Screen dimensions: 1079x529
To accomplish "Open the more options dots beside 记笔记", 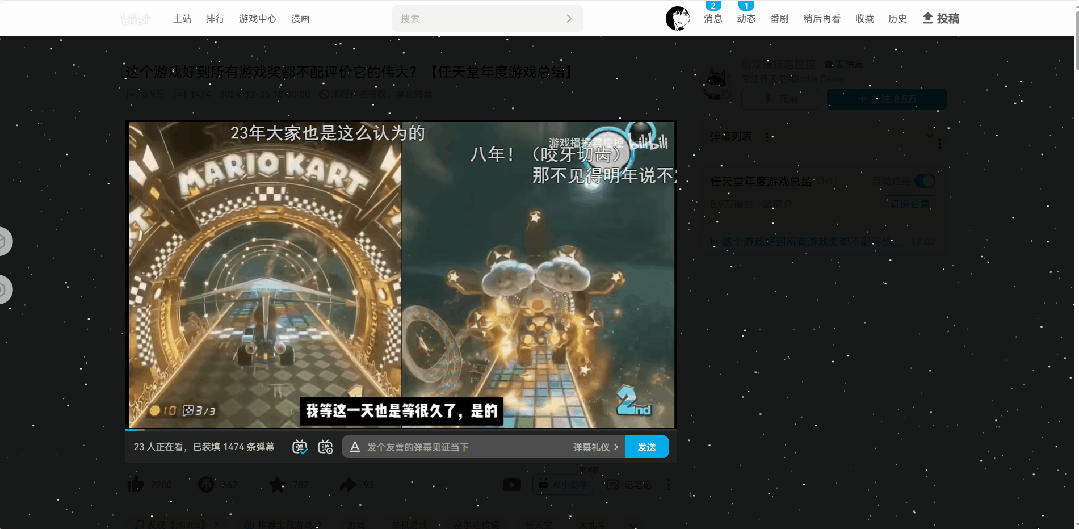I will coord(668,484).
